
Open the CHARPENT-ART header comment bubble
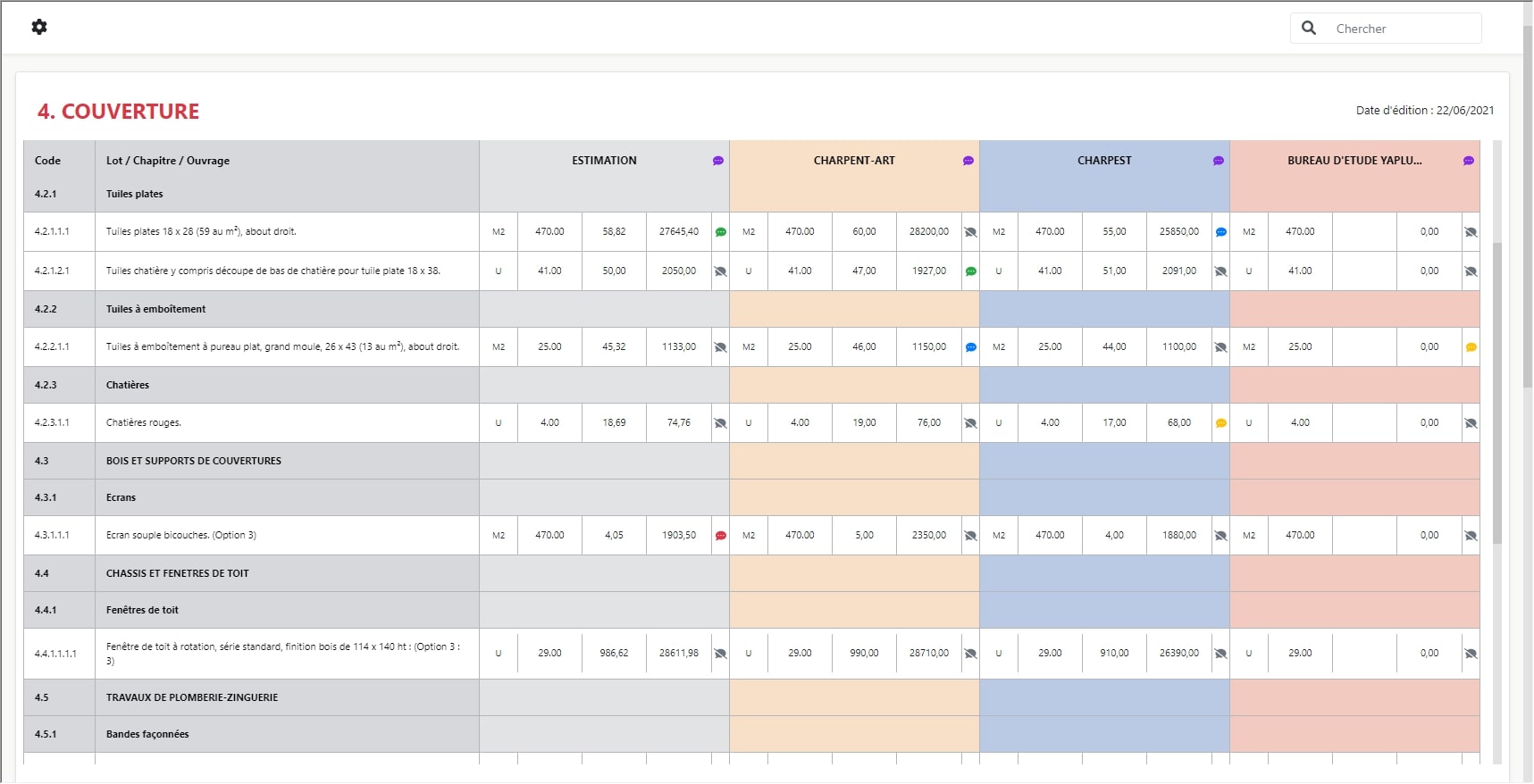tap(968, 161)
